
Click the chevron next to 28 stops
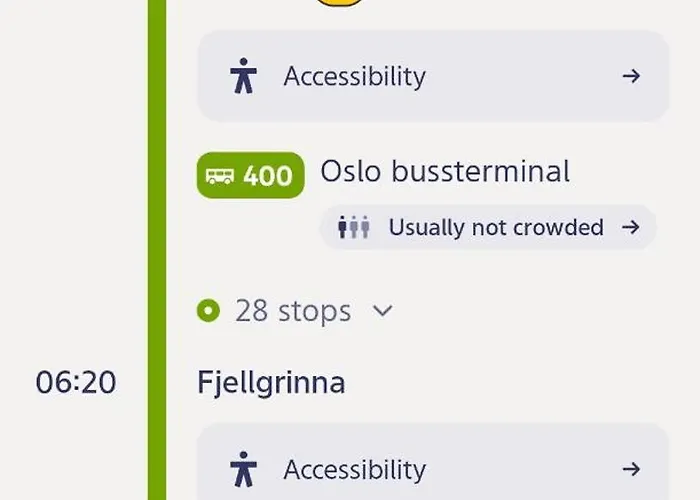(x=382, y=311)
